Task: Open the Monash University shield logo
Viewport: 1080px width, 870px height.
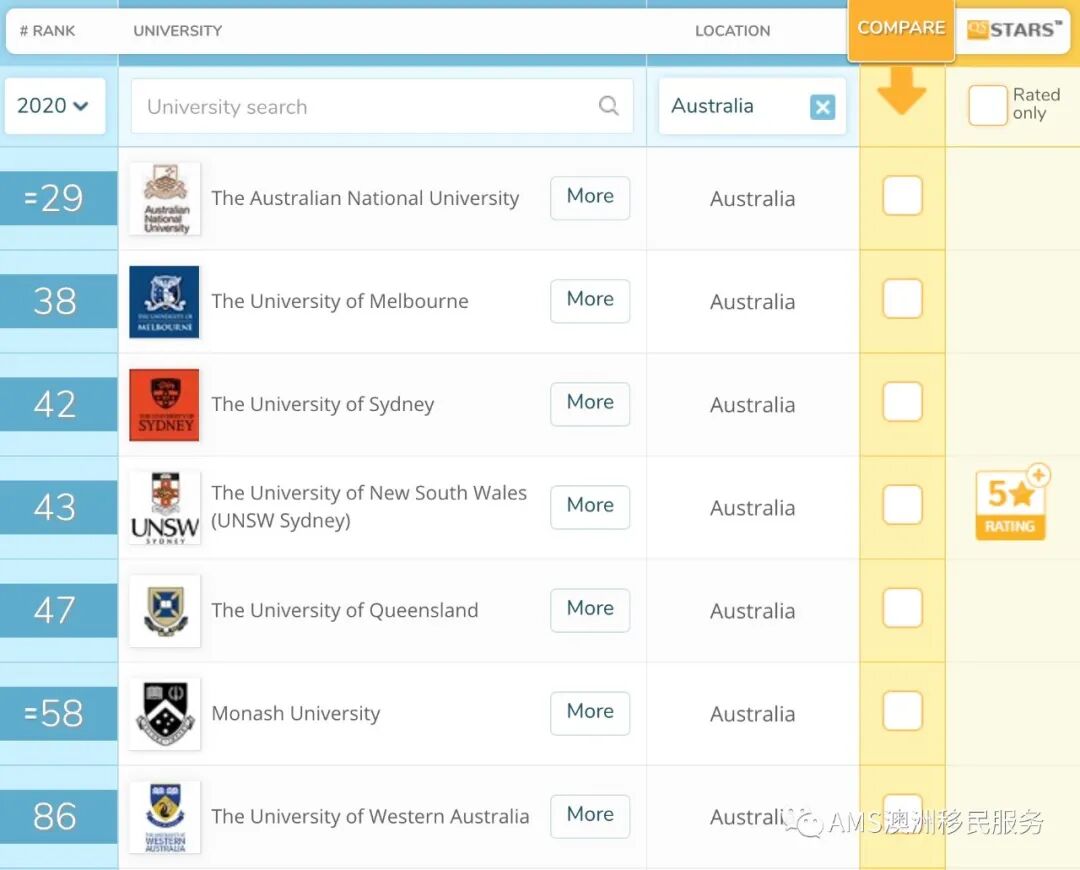Action: 165,714
